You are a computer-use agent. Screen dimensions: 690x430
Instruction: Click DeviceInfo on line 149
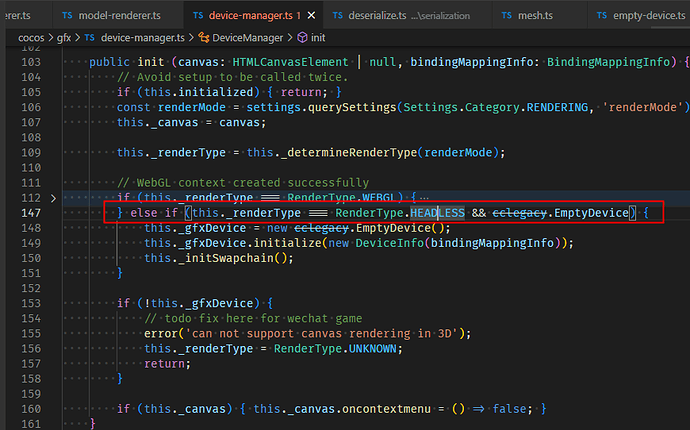389,243
